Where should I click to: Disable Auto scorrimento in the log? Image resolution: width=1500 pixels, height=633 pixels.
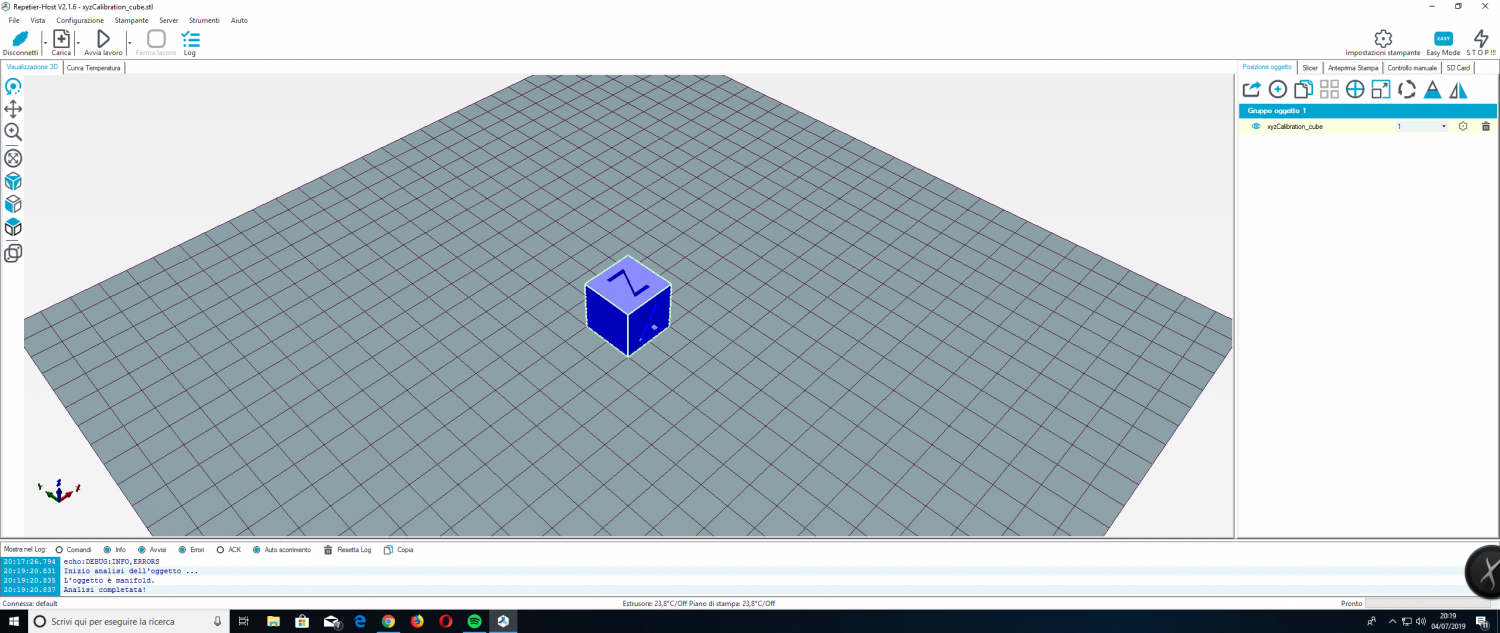click(x=257, y=550)
